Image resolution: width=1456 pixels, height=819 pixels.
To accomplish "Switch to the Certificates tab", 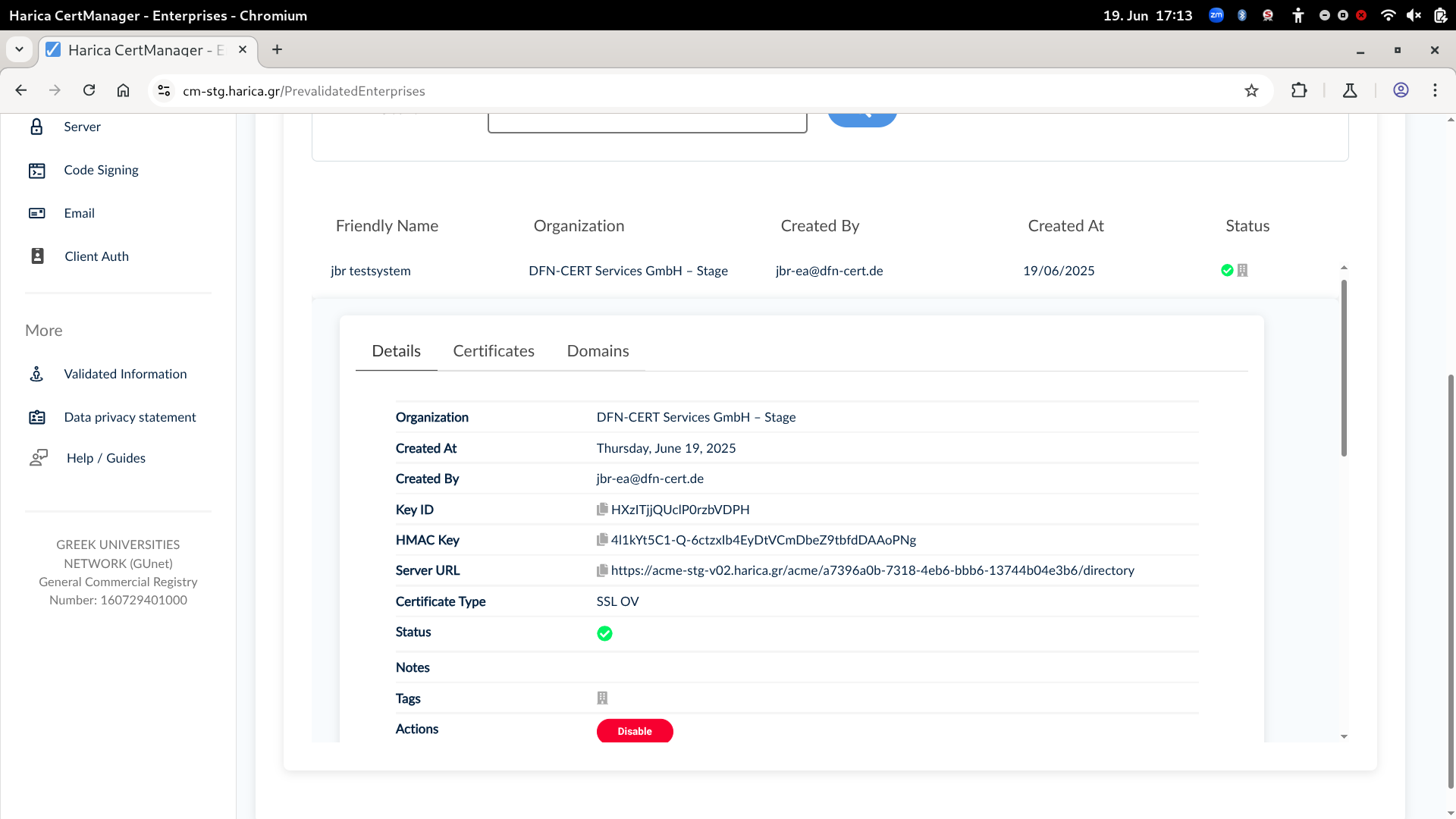I will pyautogui.click(x=494, y=351).
